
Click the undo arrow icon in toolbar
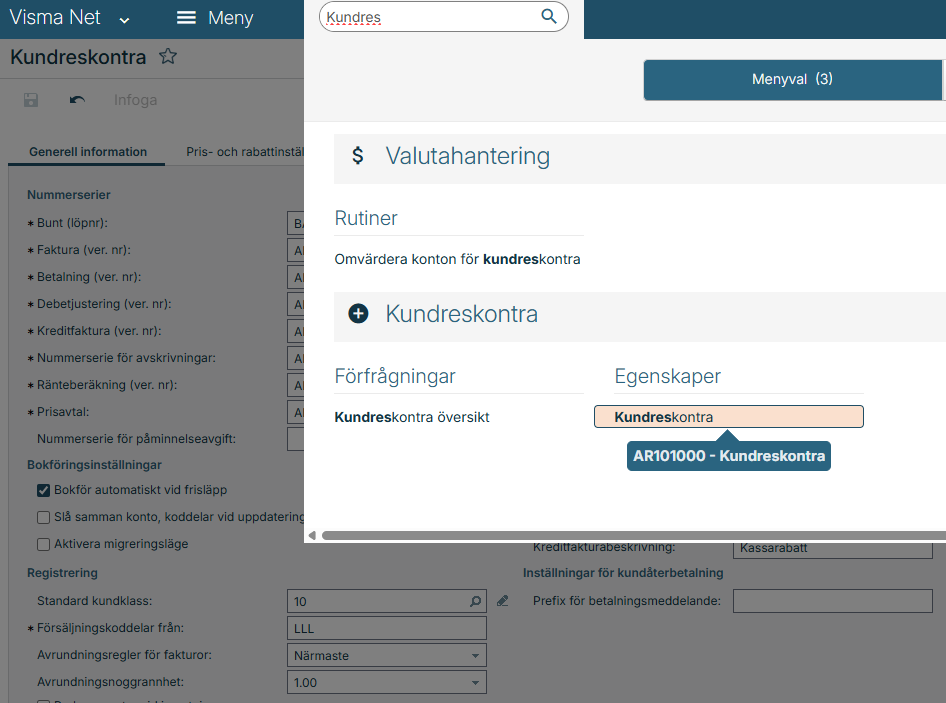click(x=77, y=100)
